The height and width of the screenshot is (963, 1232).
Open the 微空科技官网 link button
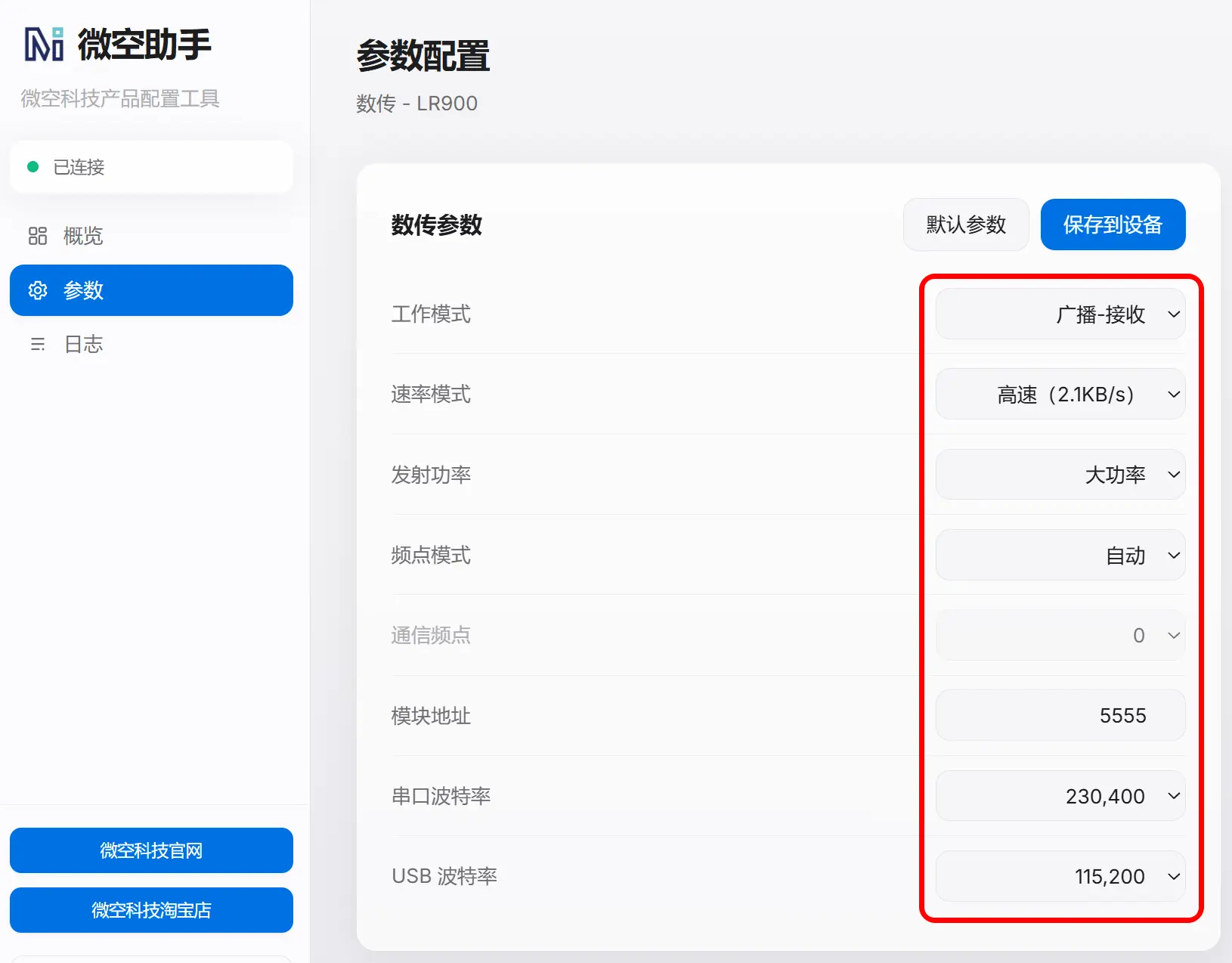(x=151, y=850)
